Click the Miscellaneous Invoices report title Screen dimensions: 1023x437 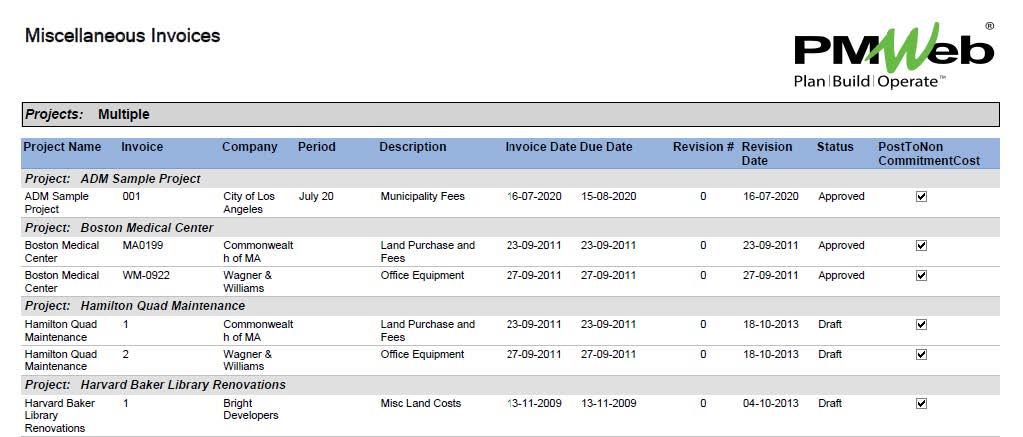[122, 36]
